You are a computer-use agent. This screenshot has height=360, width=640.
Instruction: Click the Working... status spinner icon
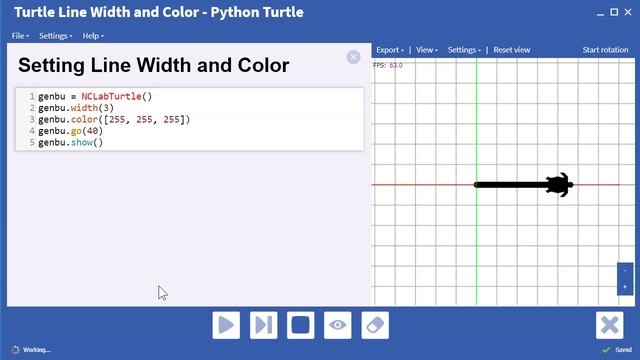(16, 350)
